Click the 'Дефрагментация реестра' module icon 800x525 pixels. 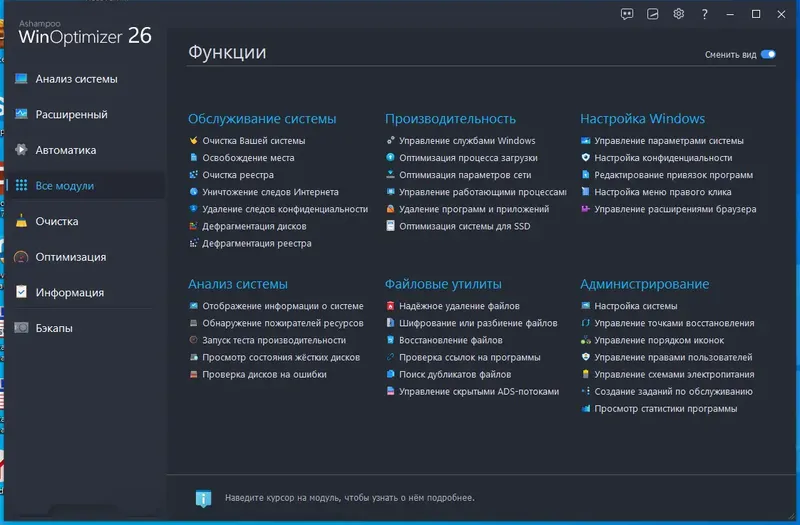(193, 243)
